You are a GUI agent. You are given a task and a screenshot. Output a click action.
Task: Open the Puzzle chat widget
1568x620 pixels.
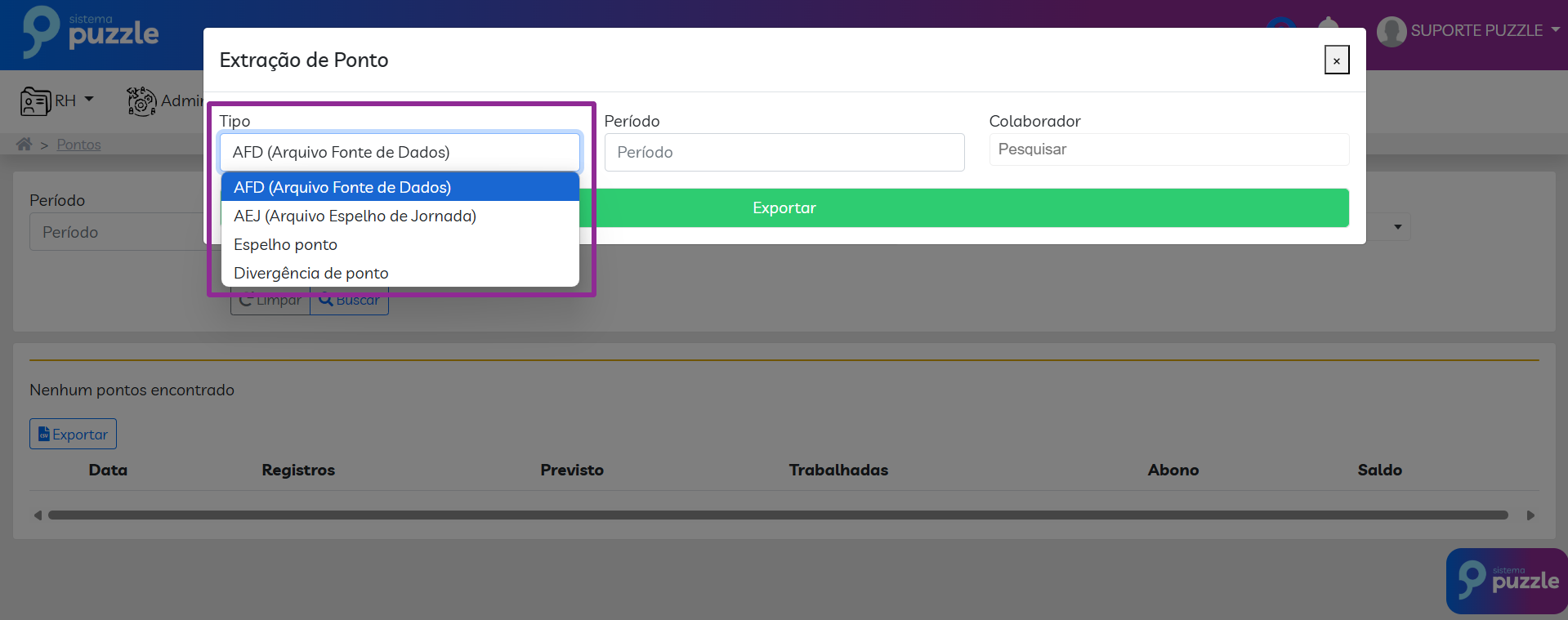[1506, 581]
